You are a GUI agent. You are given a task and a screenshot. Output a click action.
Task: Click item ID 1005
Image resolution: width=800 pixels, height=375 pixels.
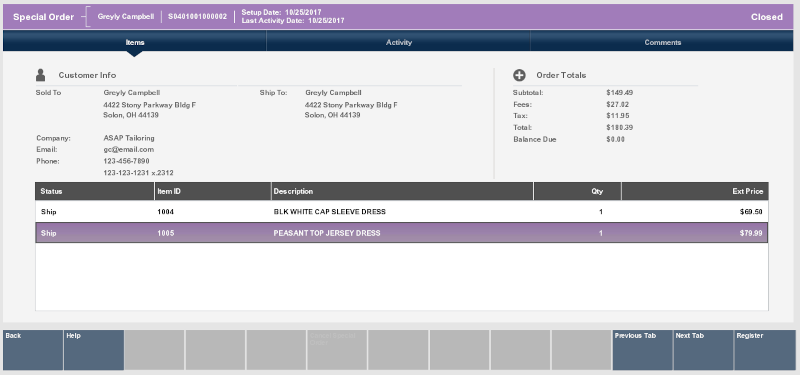point(165,233)
